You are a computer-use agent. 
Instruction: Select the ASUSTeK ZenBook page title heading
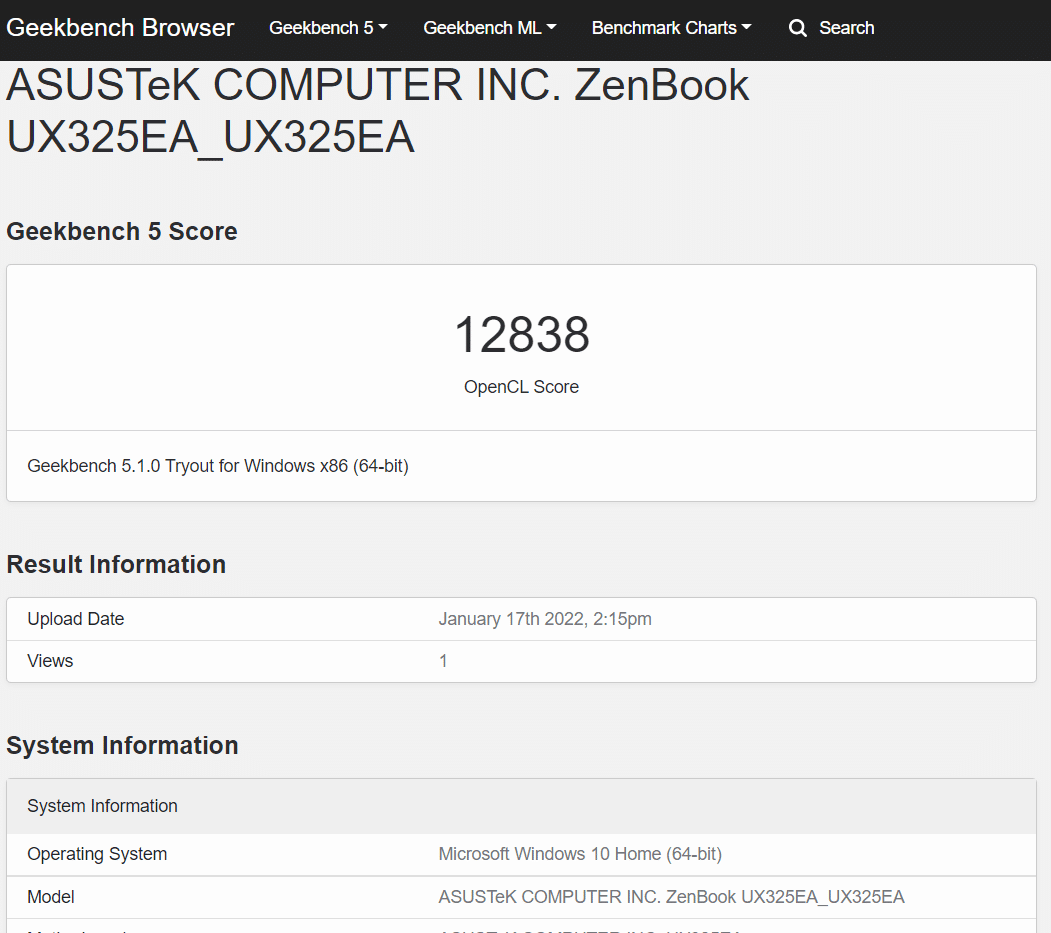[x=377, y=111]
